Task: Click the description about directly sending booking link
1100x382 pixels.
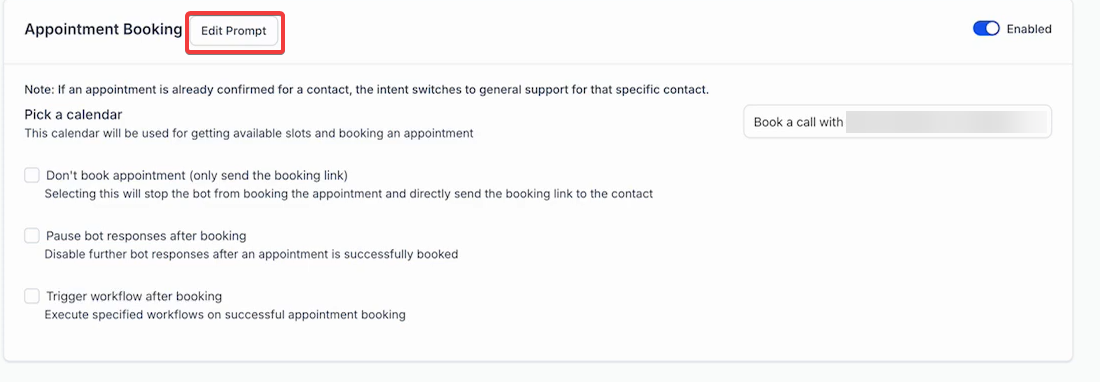Action: coord(349,193)
